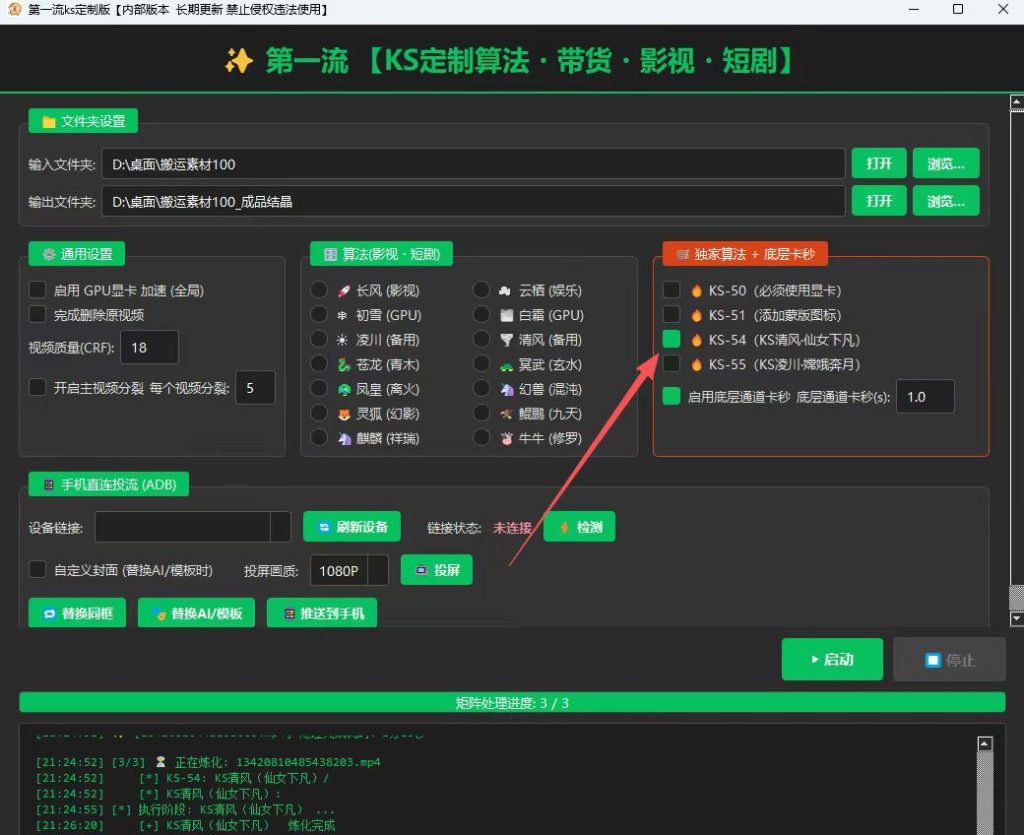The image size is (1024, 835).
Task: Expand the 投屏画质 1080P dropdown
Action: tap(378, 570)
